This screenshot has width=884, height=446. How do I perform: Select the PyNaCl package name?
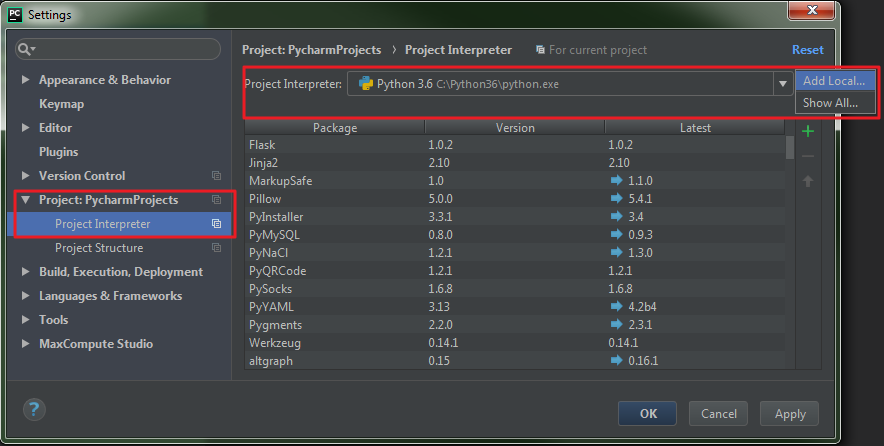(x=268, y=253)
